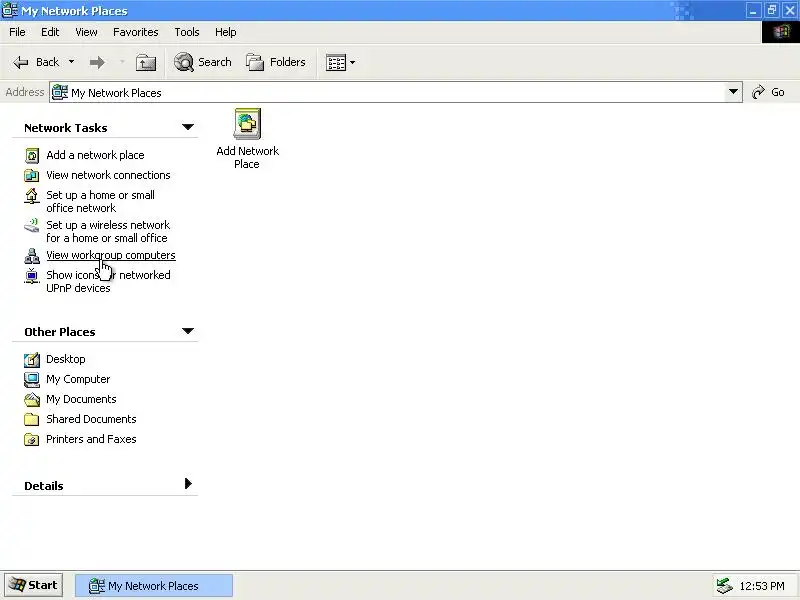Click Show icons for networked UPnP devices
The image size is (800, 600).
(x=108, y=282)
